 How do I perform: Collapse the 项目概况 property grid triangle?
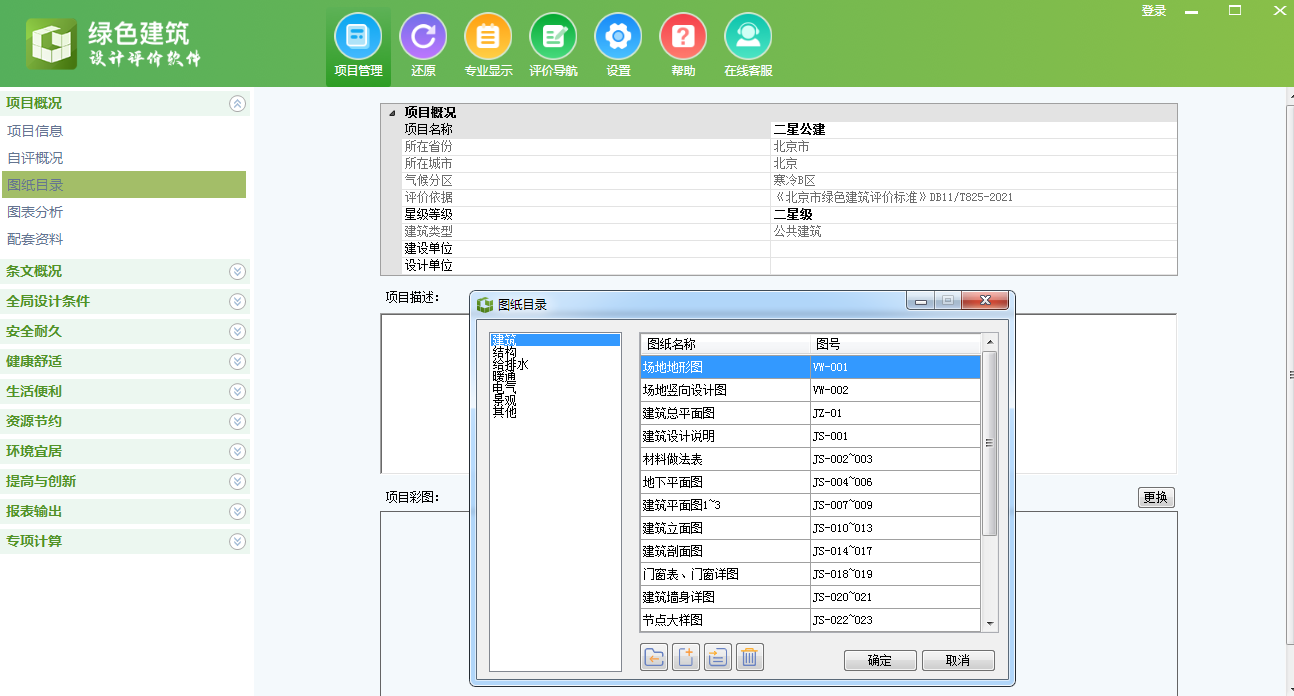(x=392, y=113)
